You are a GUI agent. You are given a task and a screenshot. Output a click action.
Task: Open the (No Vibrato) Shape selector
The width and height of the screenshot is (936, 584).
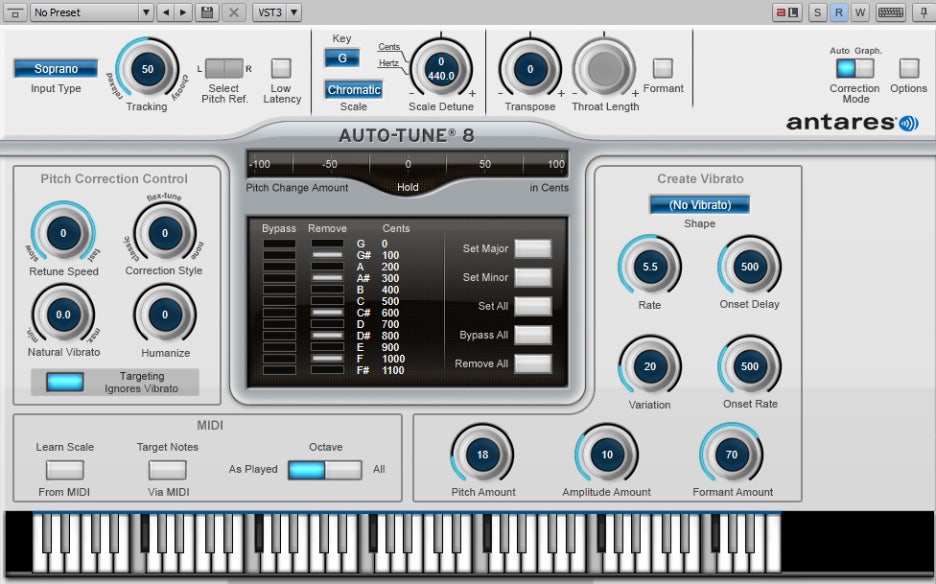[698, 204]
